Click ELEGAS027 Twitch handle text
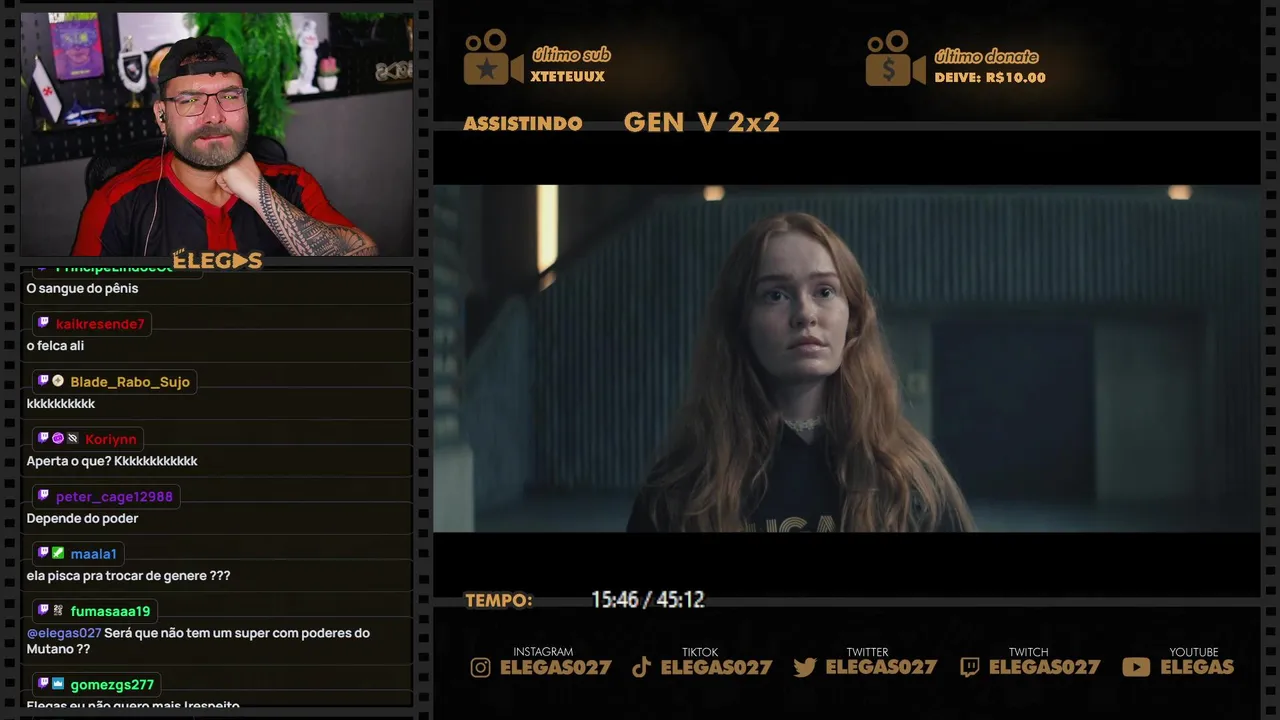Viewport: 1280px width, 720px height. (x=1044, y=667)
